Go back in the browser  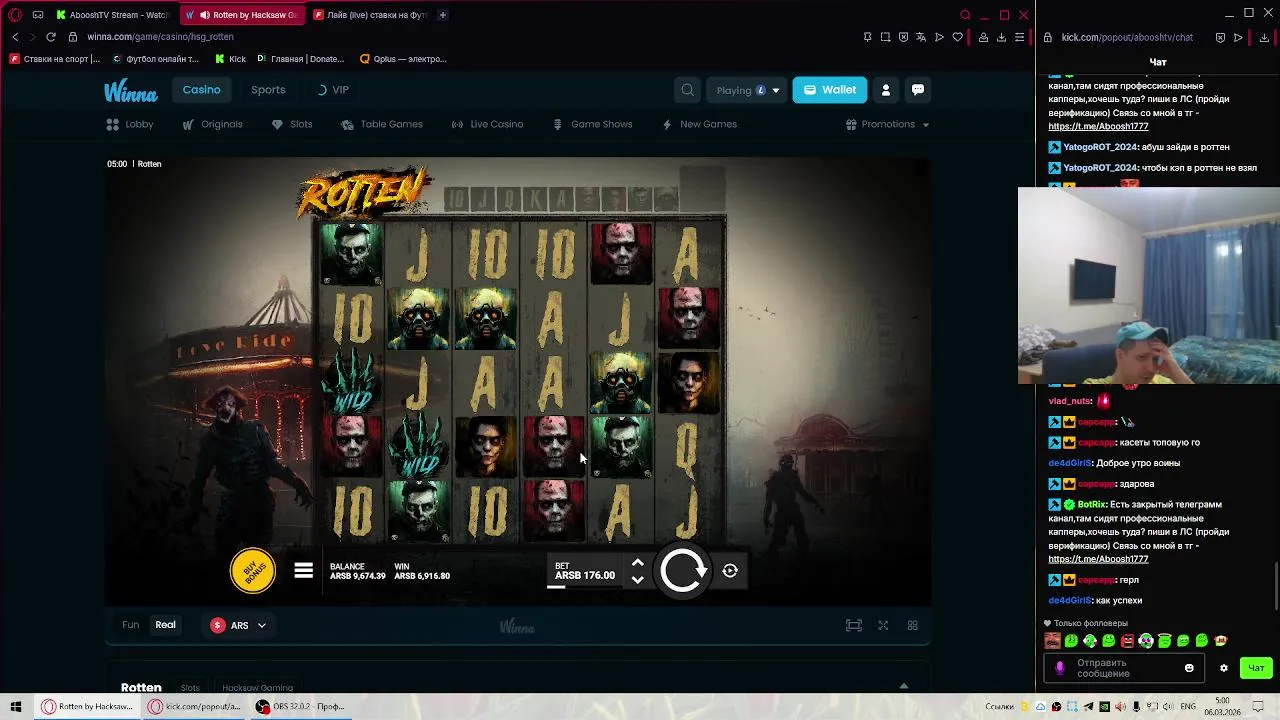pos(15,37)
